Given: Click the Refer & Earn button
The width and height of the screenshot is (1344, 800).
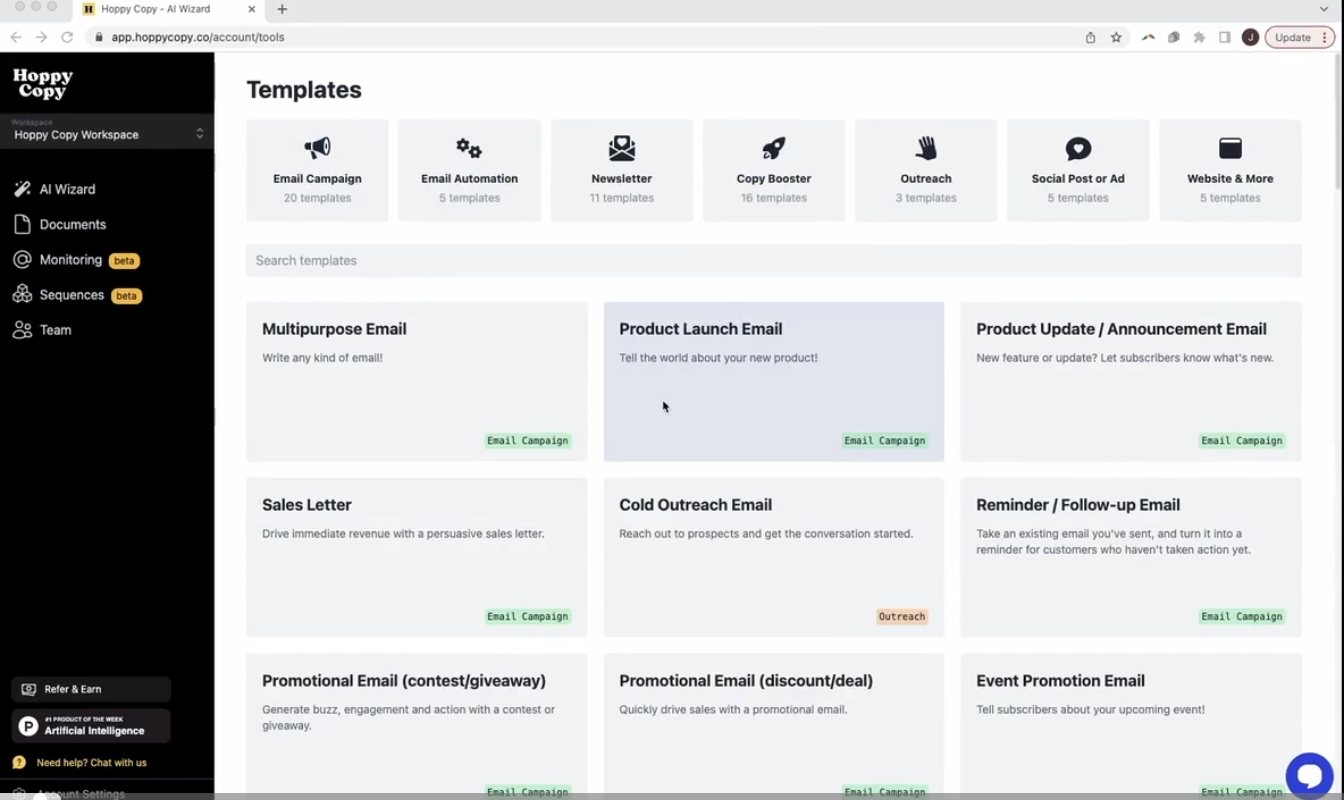Looking at the screenshot, I should click(91, 689).
